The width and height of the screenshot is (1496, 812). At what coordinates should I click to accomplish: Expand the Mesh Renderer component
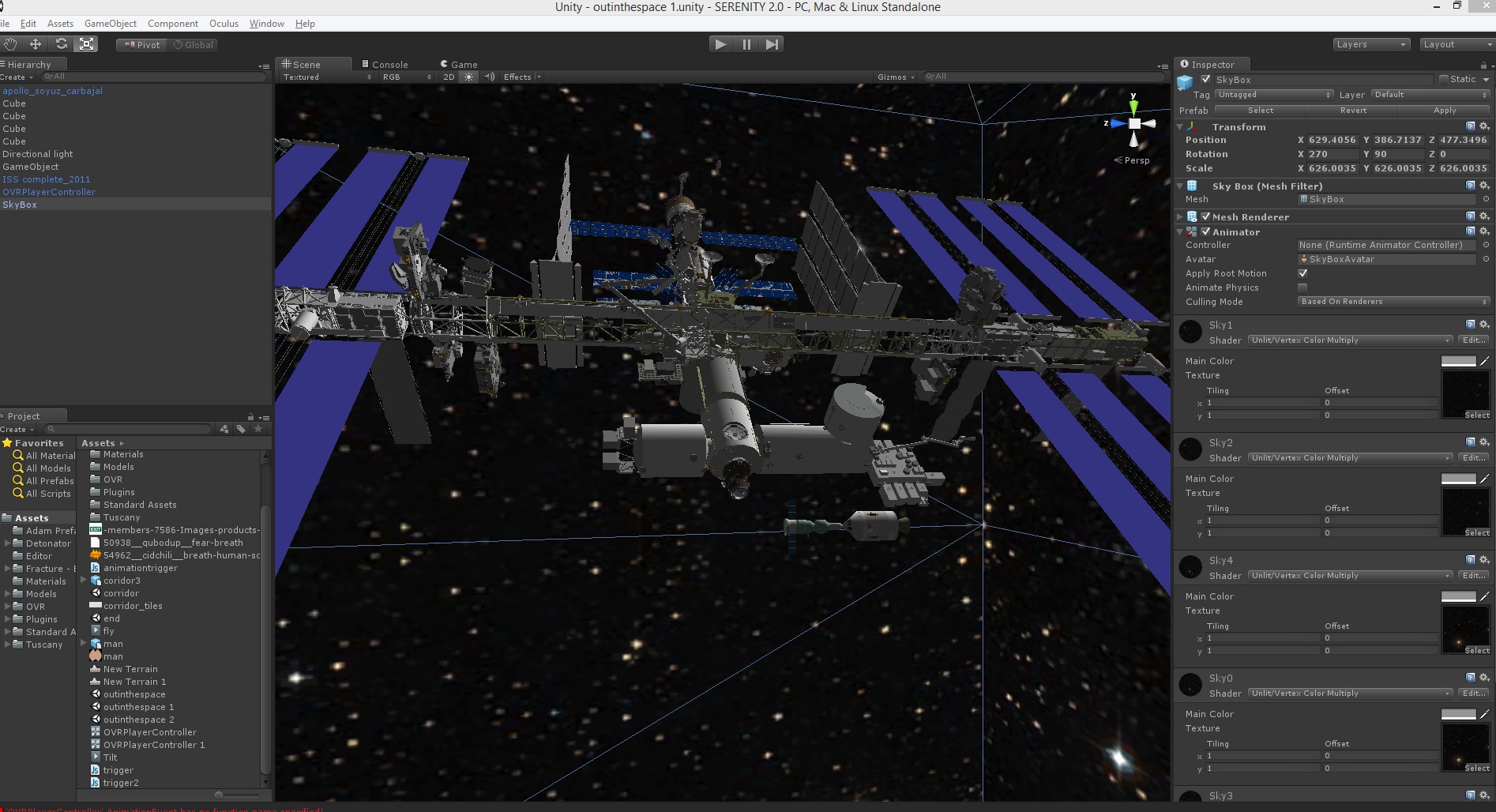click(1181, 216)
